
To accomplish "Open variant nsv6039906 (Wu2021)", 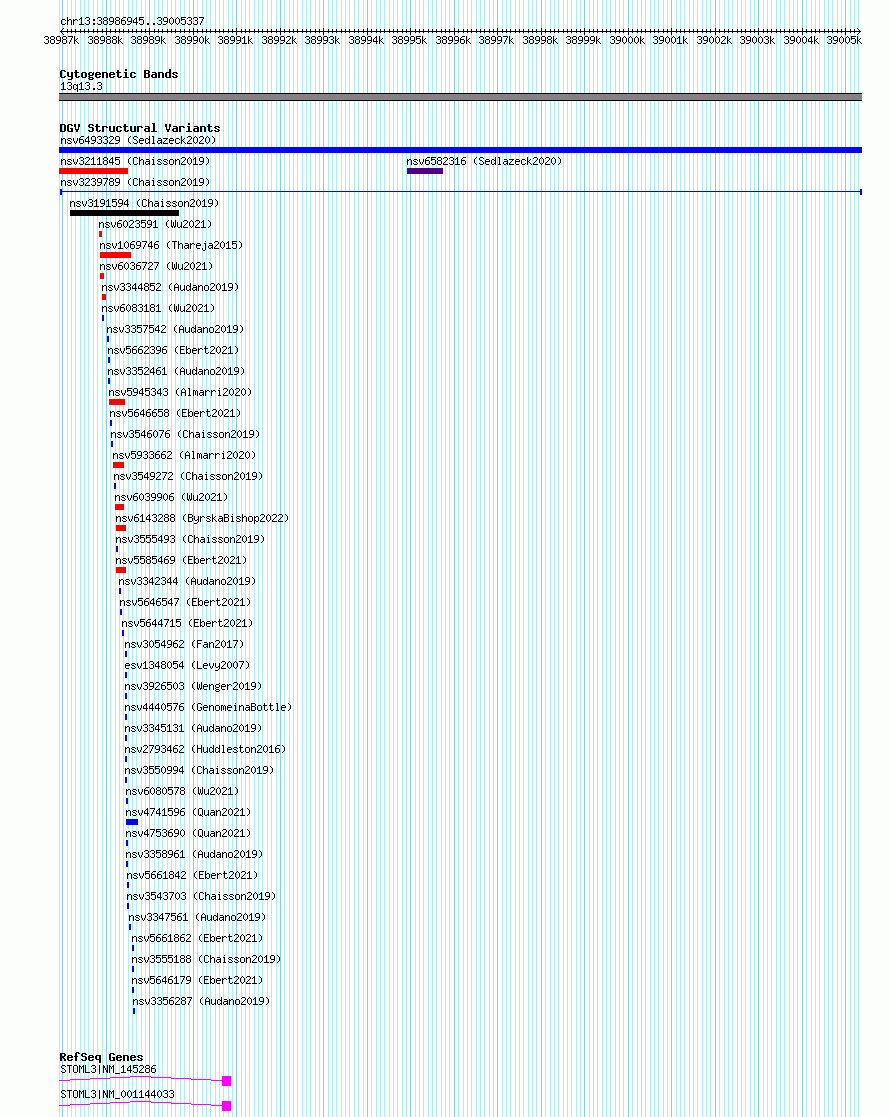I will [x=172, y=498].
